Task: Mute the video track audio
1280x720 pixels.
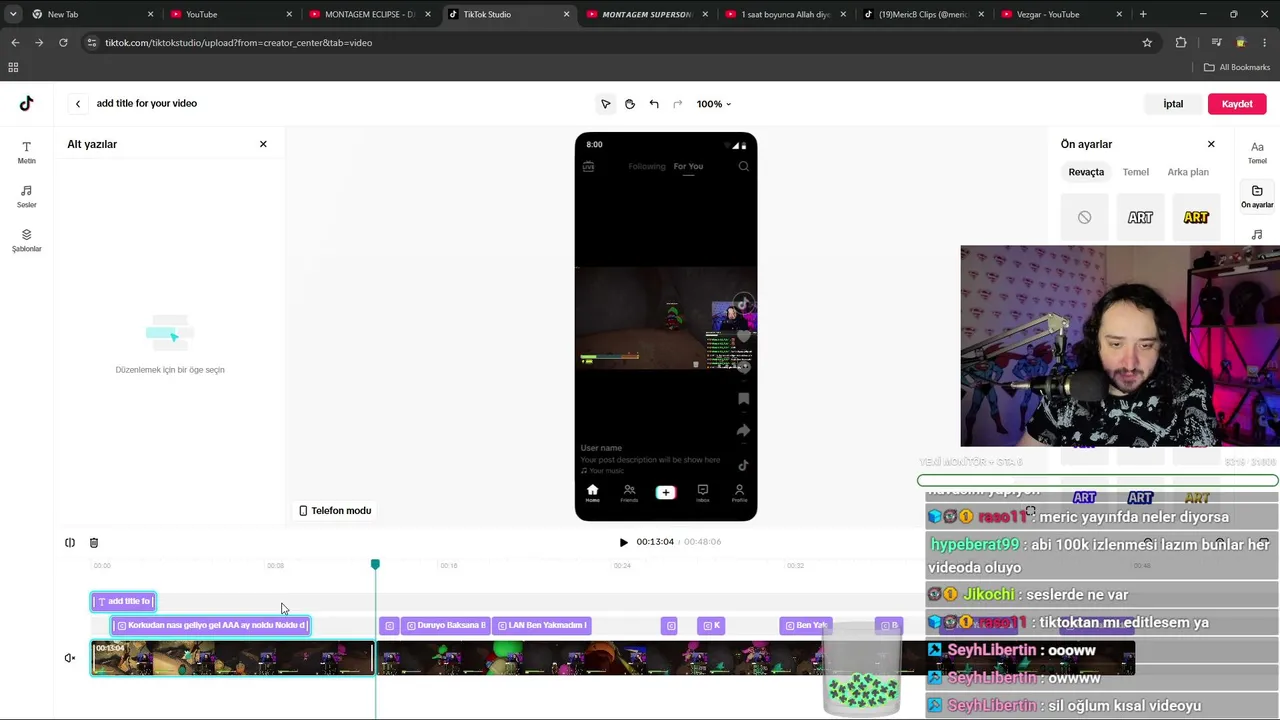Action: [70, 658]
